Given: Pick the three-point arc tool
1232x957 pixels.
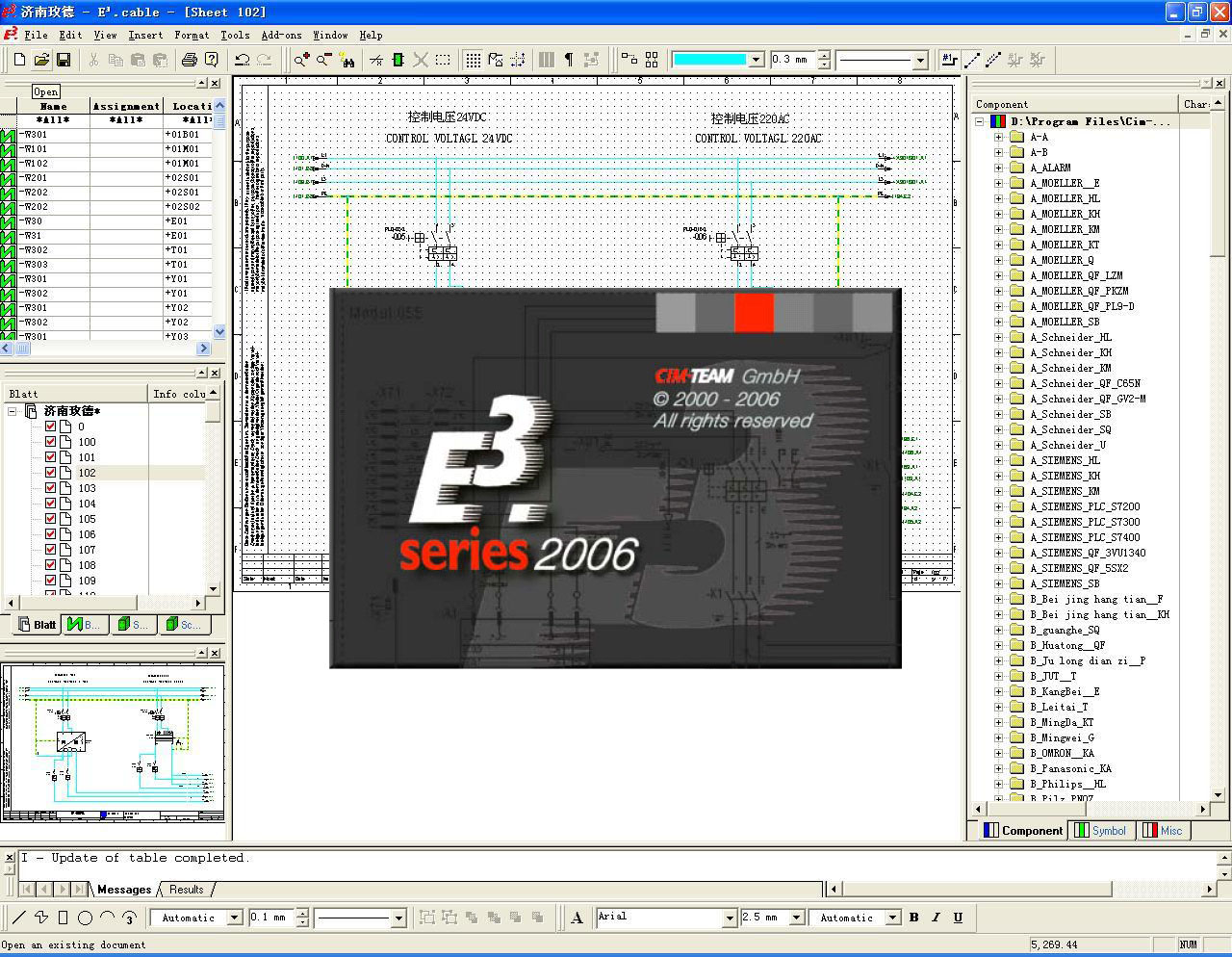Looking at the screenshot, I should click(x=129, y=918).
